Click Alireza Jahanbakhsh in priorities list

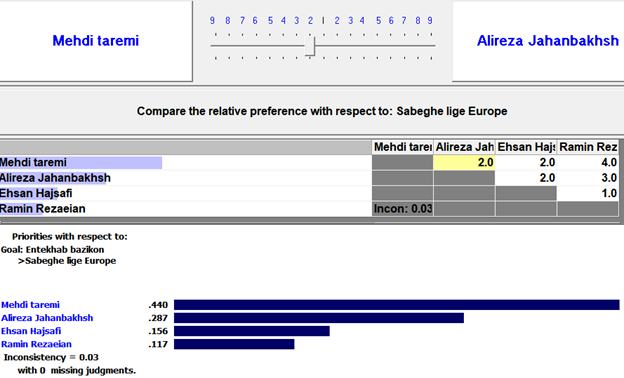(x=47, y=318)
